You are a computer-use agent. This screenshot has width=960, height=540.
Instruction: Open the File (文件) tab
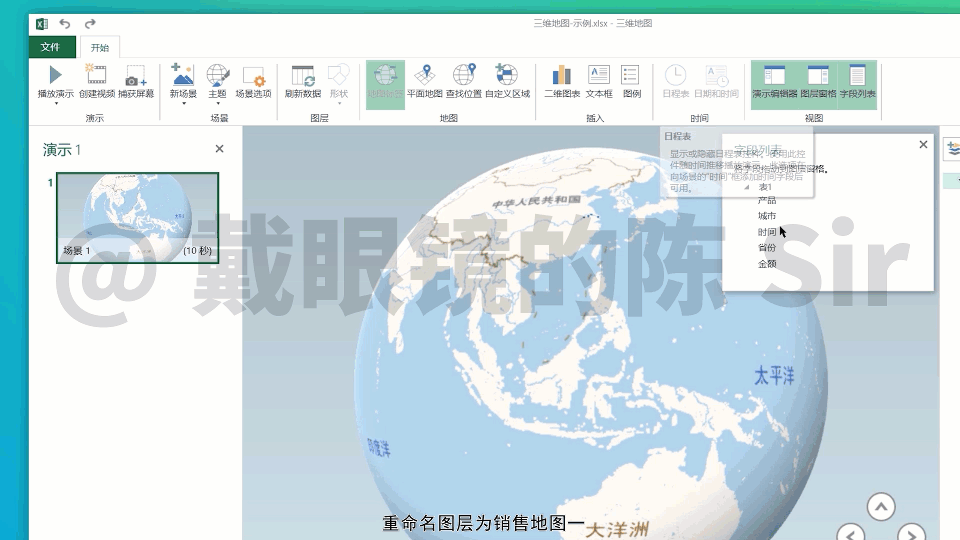pyautogui.click(x=51, y=47)
